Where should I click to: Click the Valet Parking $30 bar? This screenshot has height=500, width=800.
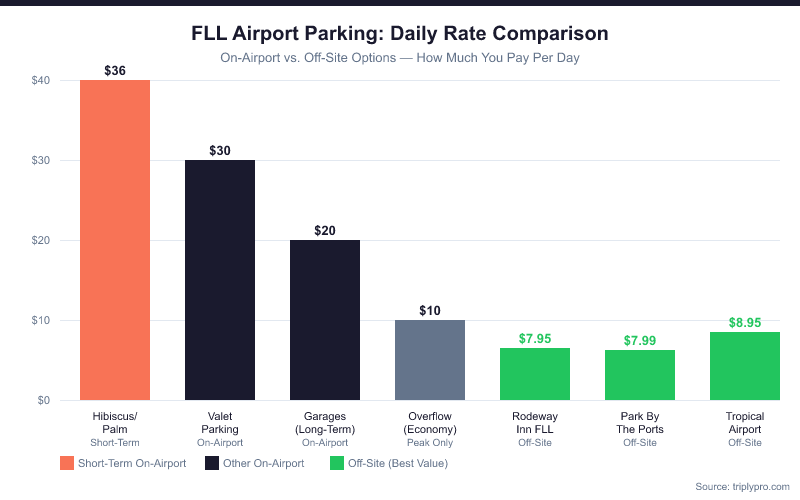220,280
